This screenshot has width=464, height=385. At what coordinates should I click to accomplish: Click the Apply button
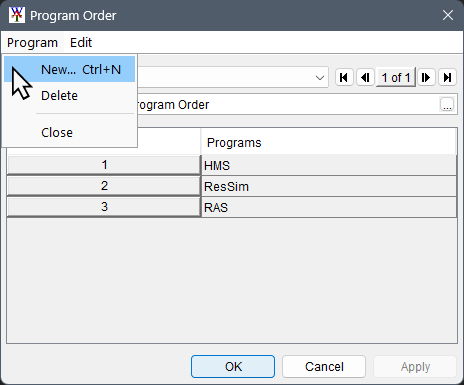pyautogui.click(x=415, y=367)
